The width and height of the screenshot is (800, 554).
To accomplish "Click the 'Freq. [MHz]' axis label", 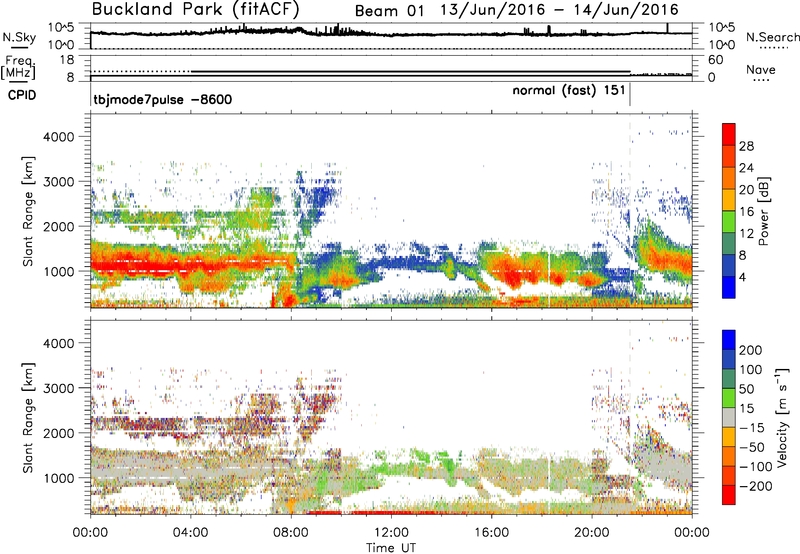I will (x=19, y=68).
